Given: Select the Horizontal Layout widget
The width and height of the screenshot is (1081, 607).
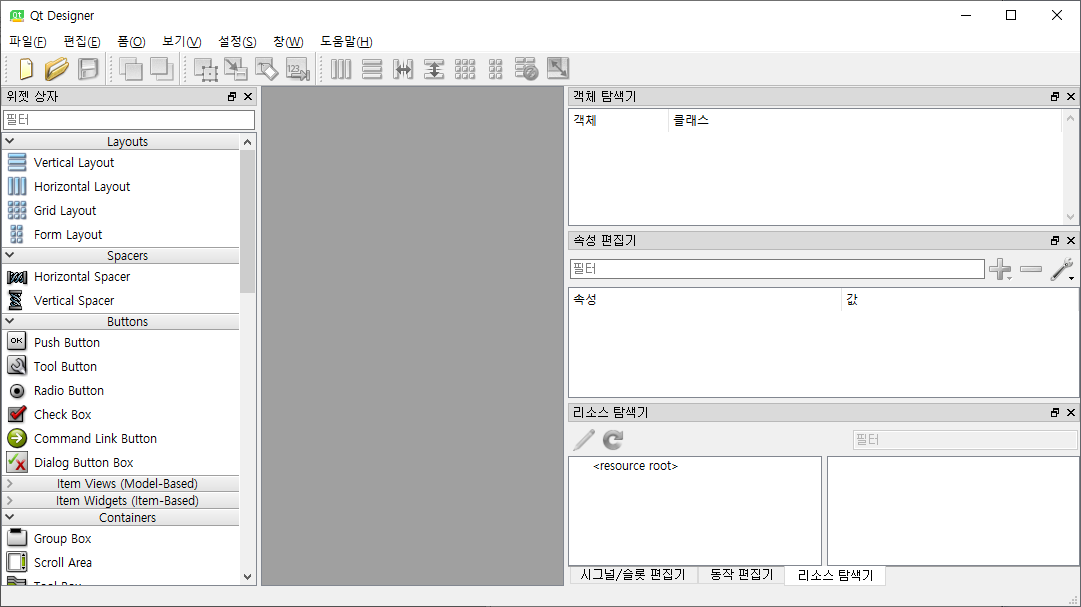Looking at the screenshot, I should point(121,187).
